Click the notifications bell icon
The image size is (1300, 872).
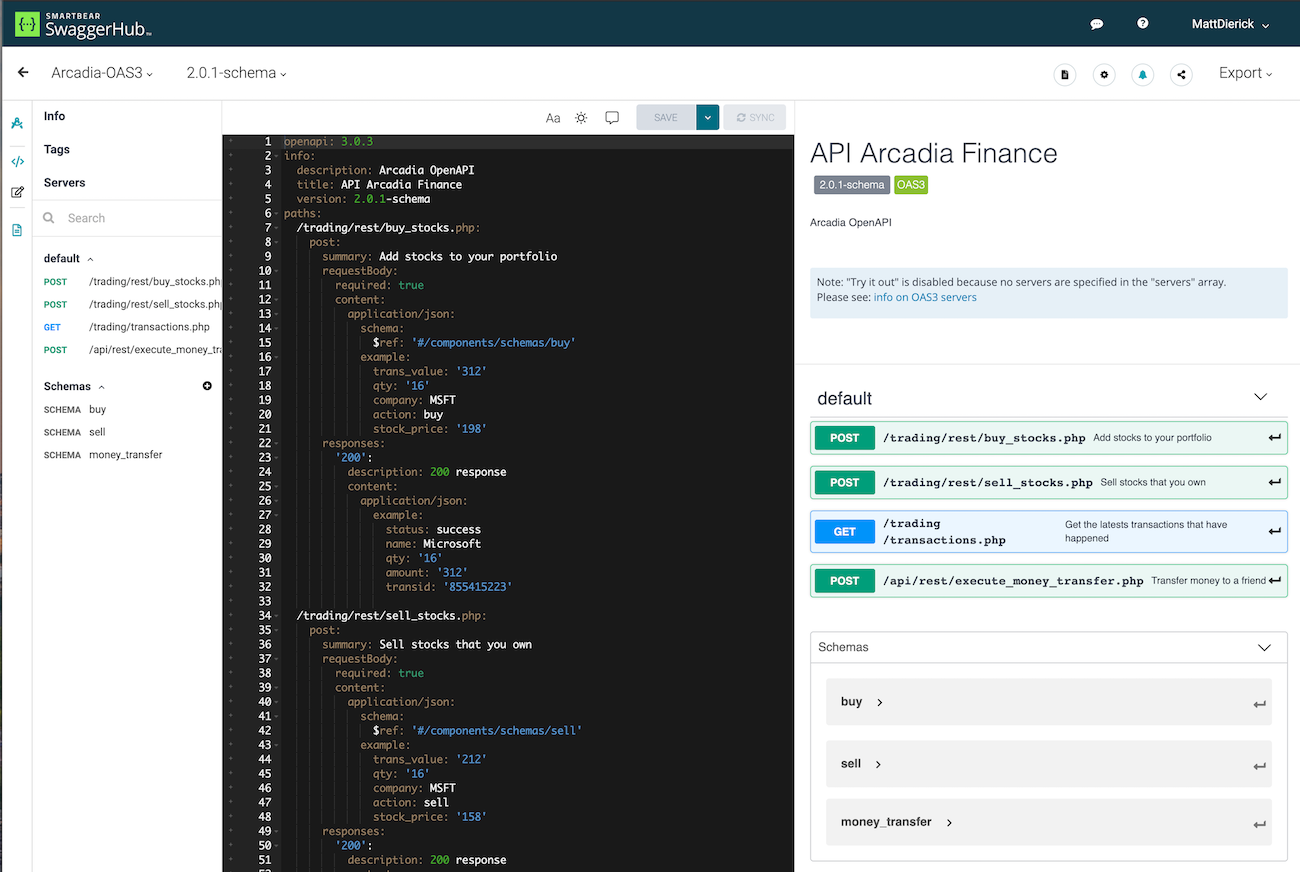pos(1142,74)
